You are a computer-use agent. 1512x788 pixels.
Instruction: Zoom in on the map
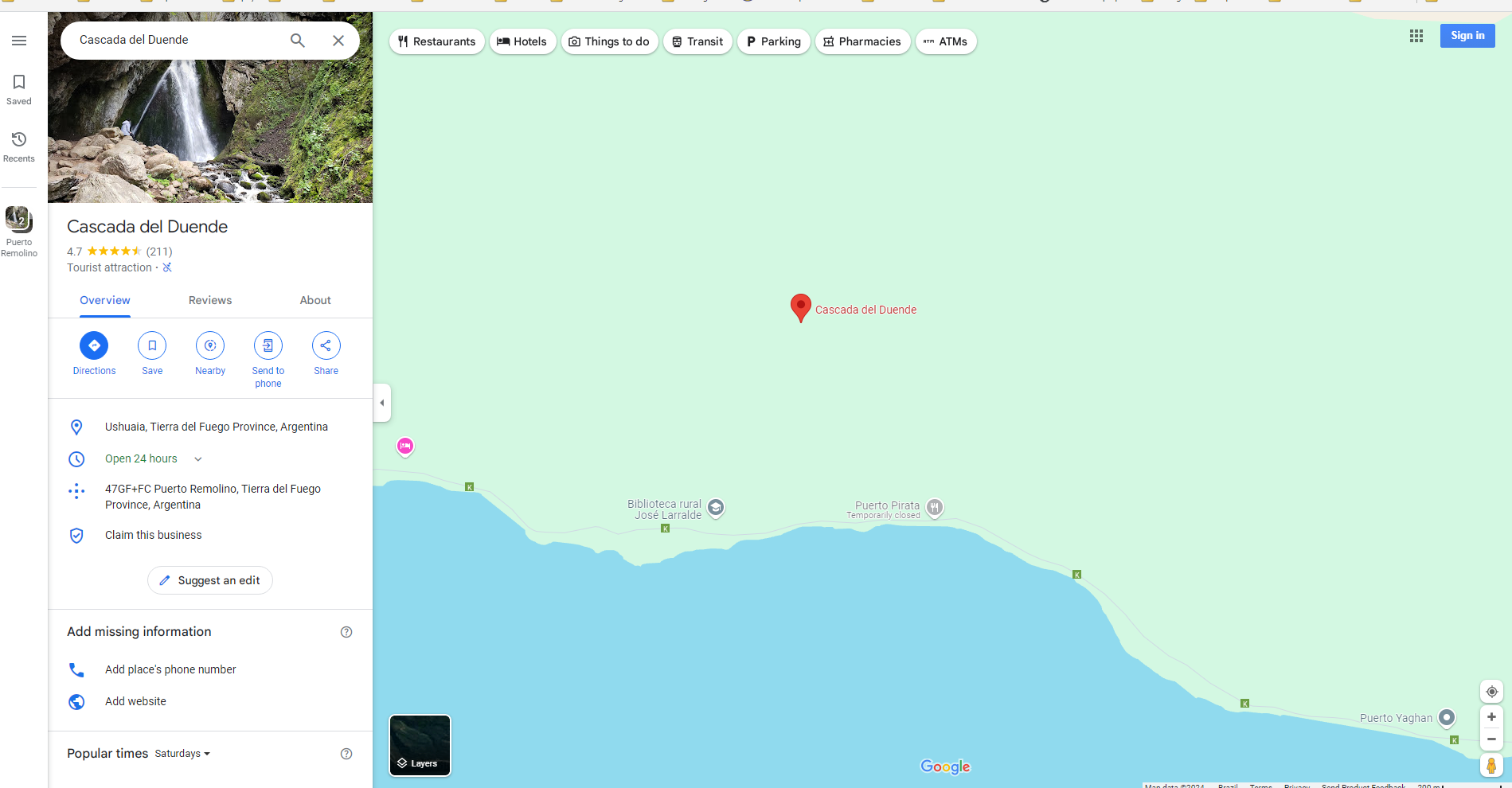click(1491, 717)
